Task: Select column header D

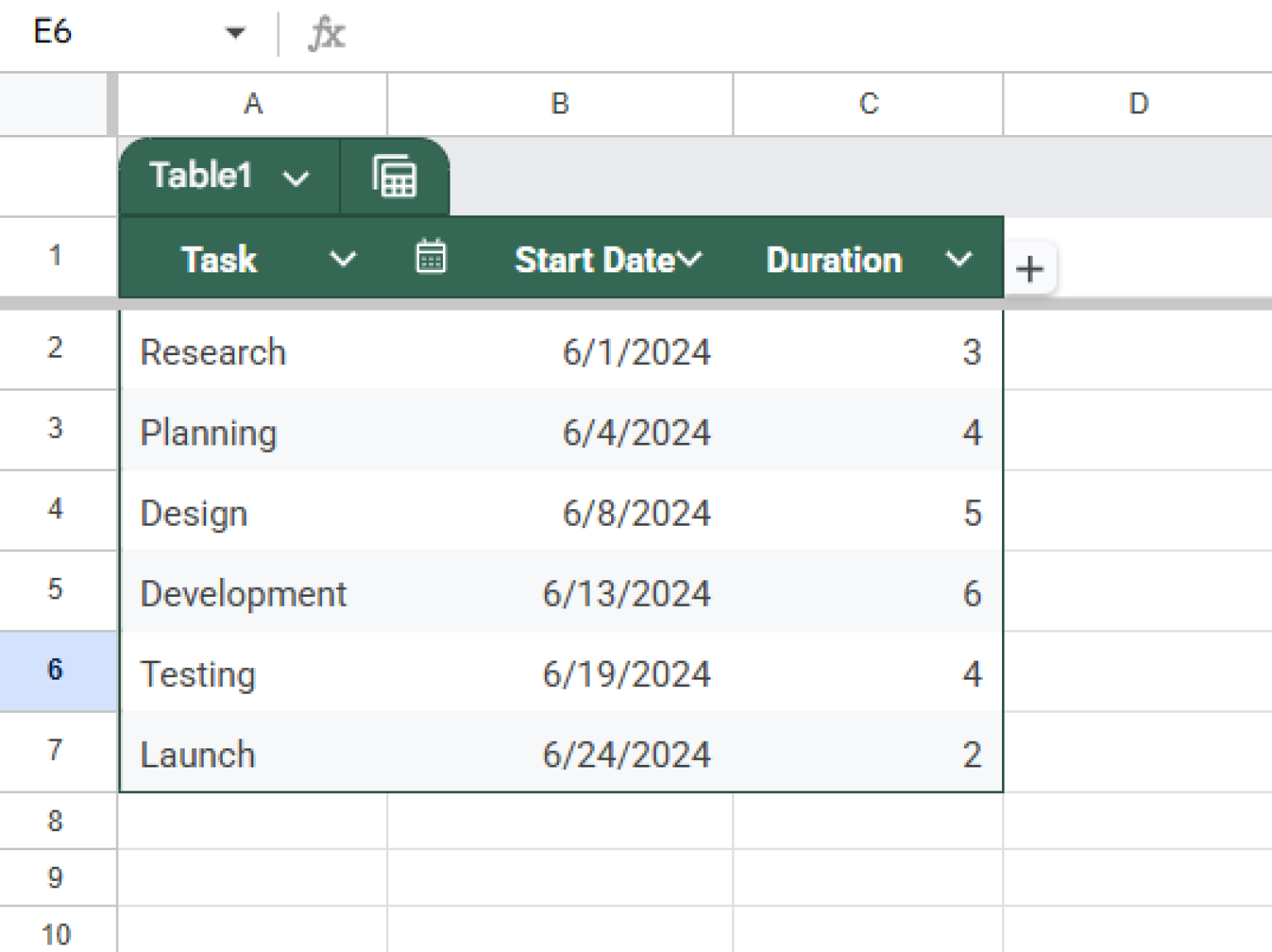Action: tap(1138, 103)
